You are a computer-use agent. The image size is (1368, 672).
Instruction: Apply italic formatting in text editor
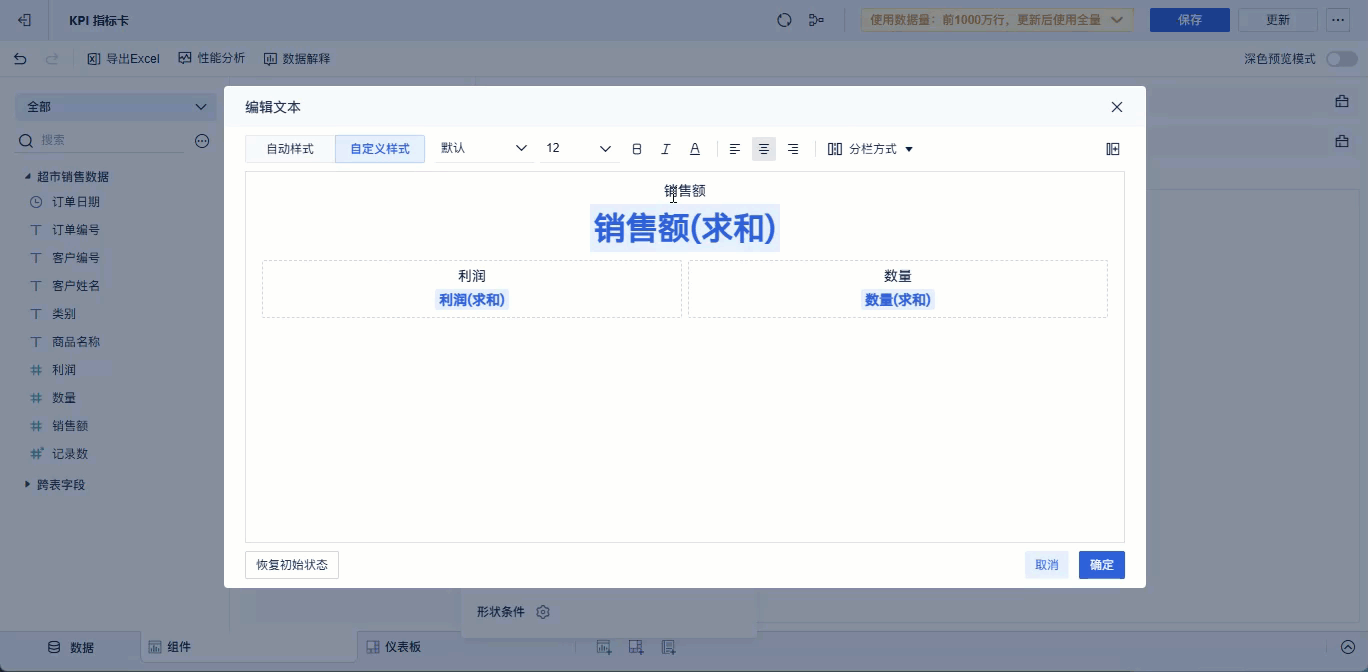(665, 148)
